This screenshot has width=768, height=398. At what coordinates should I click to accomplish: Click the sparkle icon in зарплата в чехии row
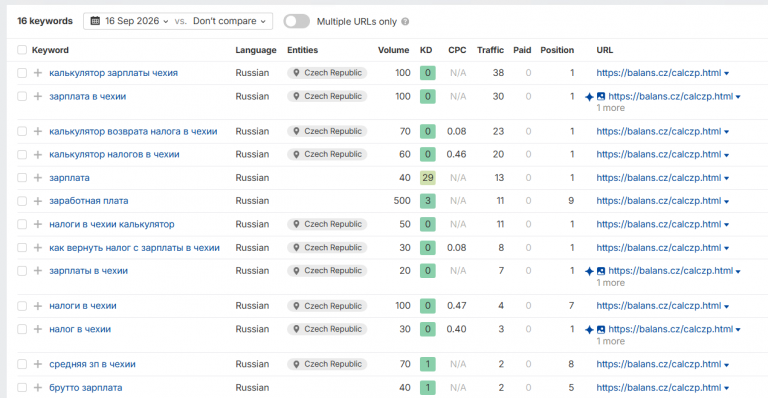[x=589, y=97]
